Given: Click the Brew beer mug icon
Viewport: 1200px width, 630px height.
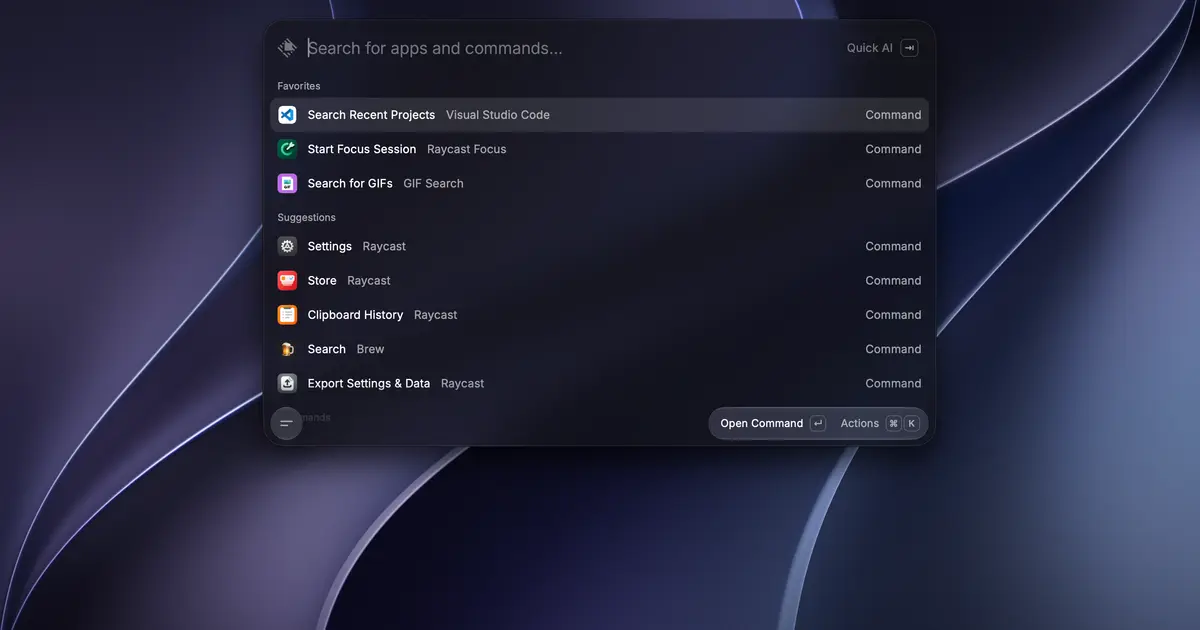Looking at the screenshot, I should tap(287, 349).
